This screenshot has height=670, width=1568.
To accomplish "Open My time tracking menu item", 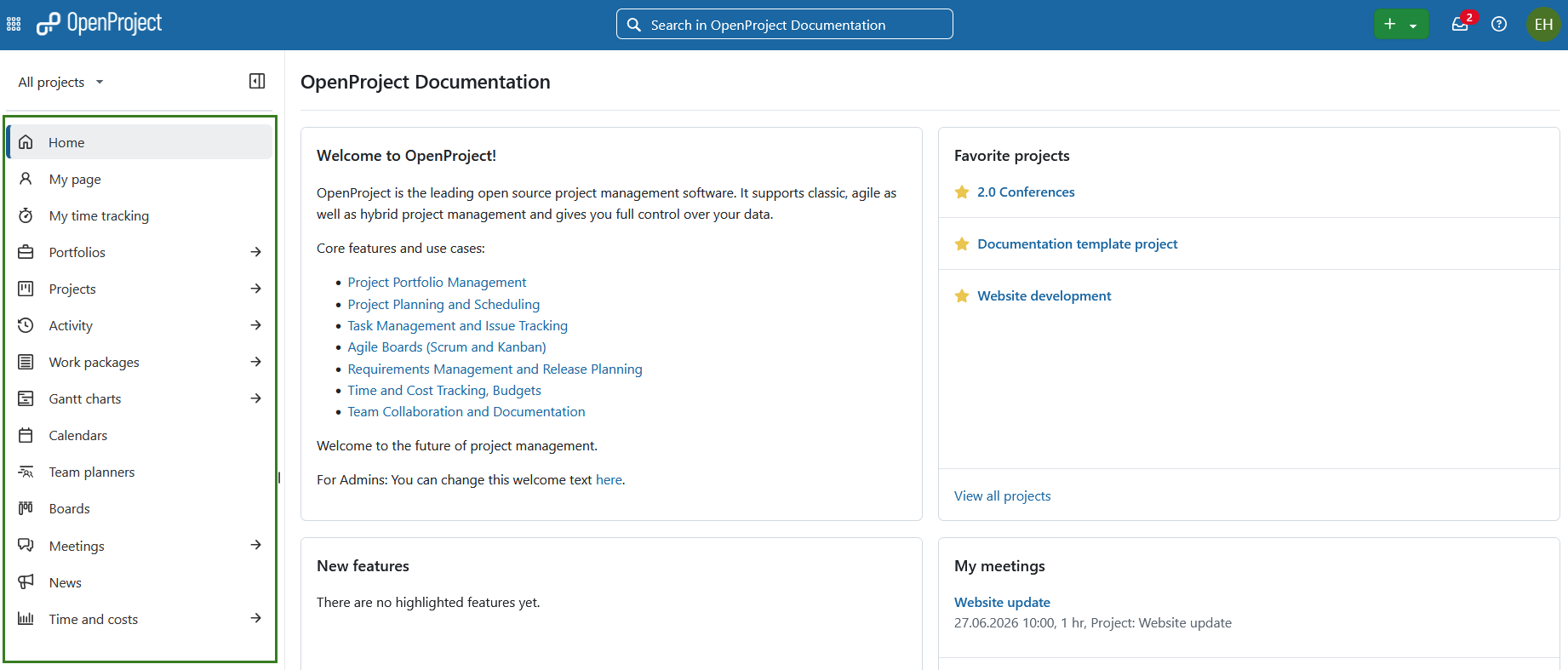I will pos(140,215).
